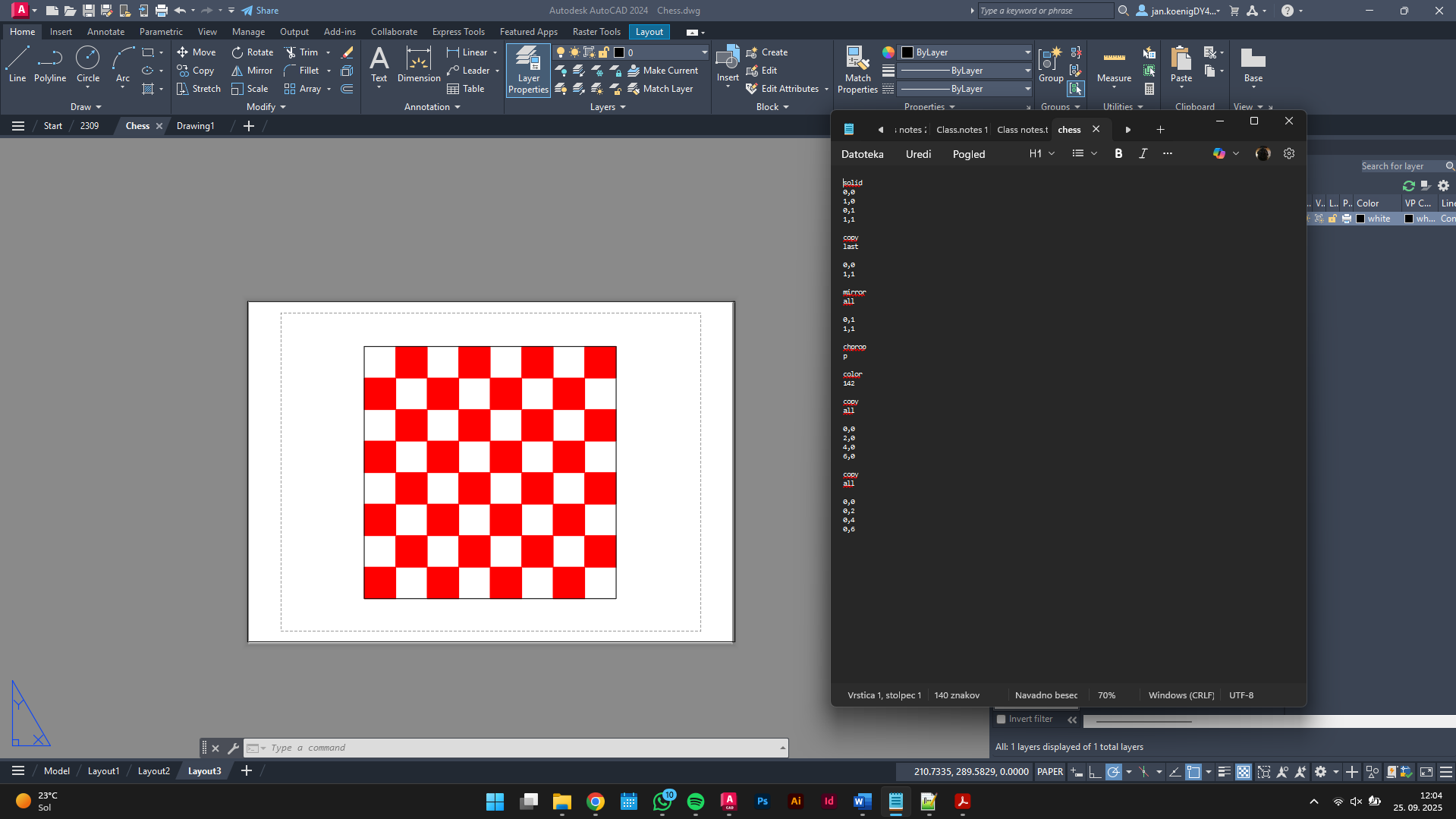Image resolution: width=1456 pixels, height=819 pixels.
Task: Click the ByLayer object color swatch
Action: (x=907, y=52)
